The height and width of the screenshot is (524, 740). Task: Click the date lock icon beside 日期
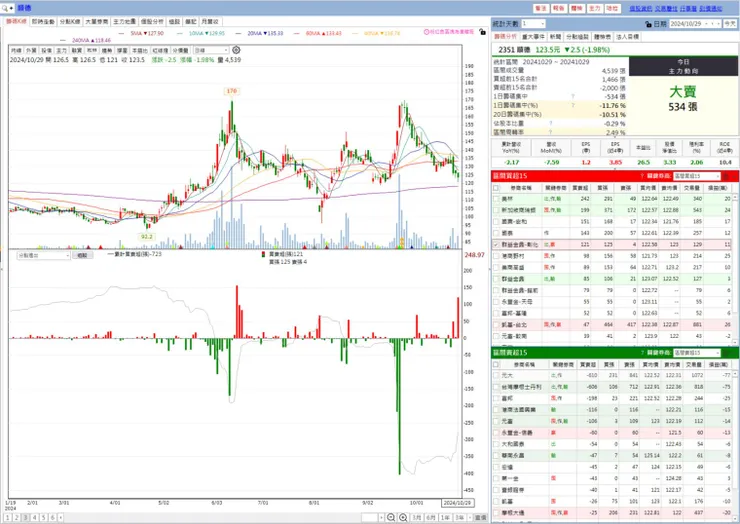pos(648,24)
